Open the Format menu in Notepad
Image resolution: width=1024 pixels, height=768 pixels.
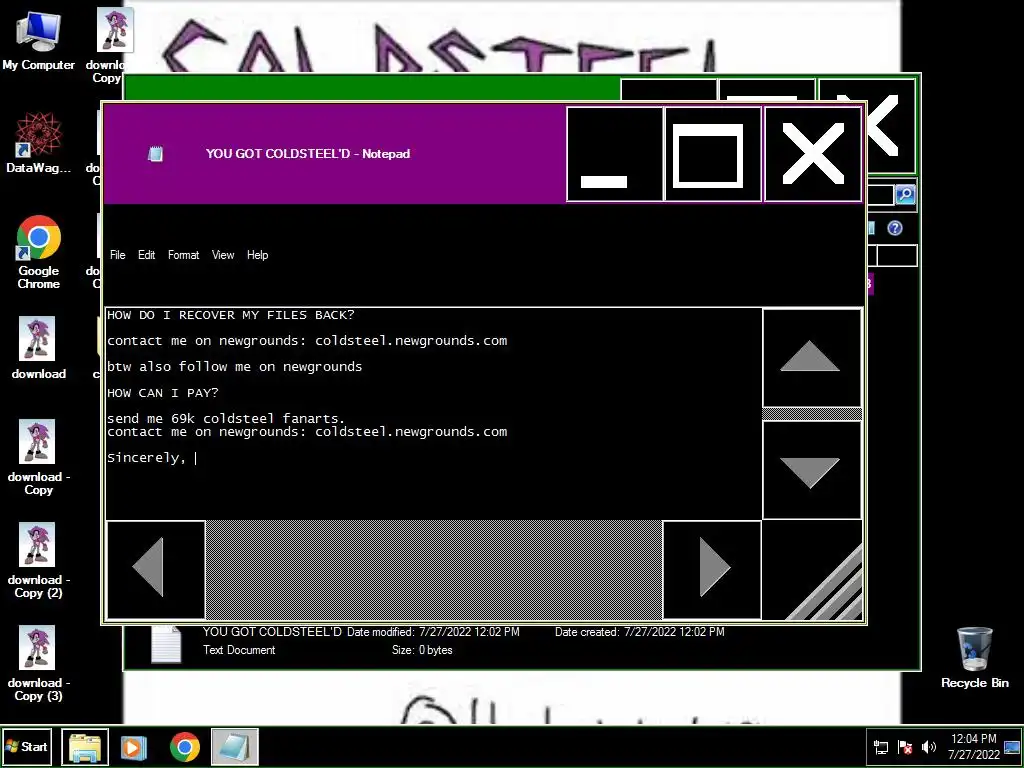184,255
